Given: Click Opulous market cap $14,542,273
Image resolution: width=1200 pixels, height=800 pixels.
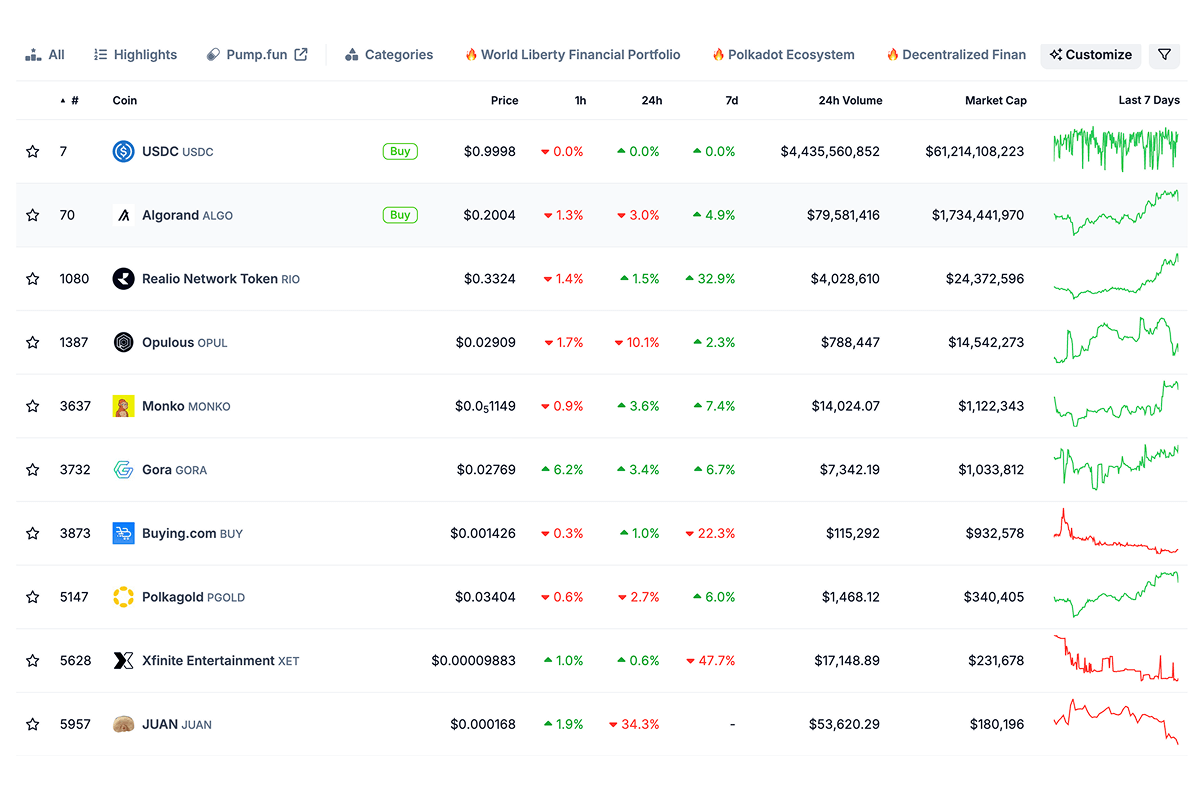Looking at the screenshot, I should pos(986,343).
